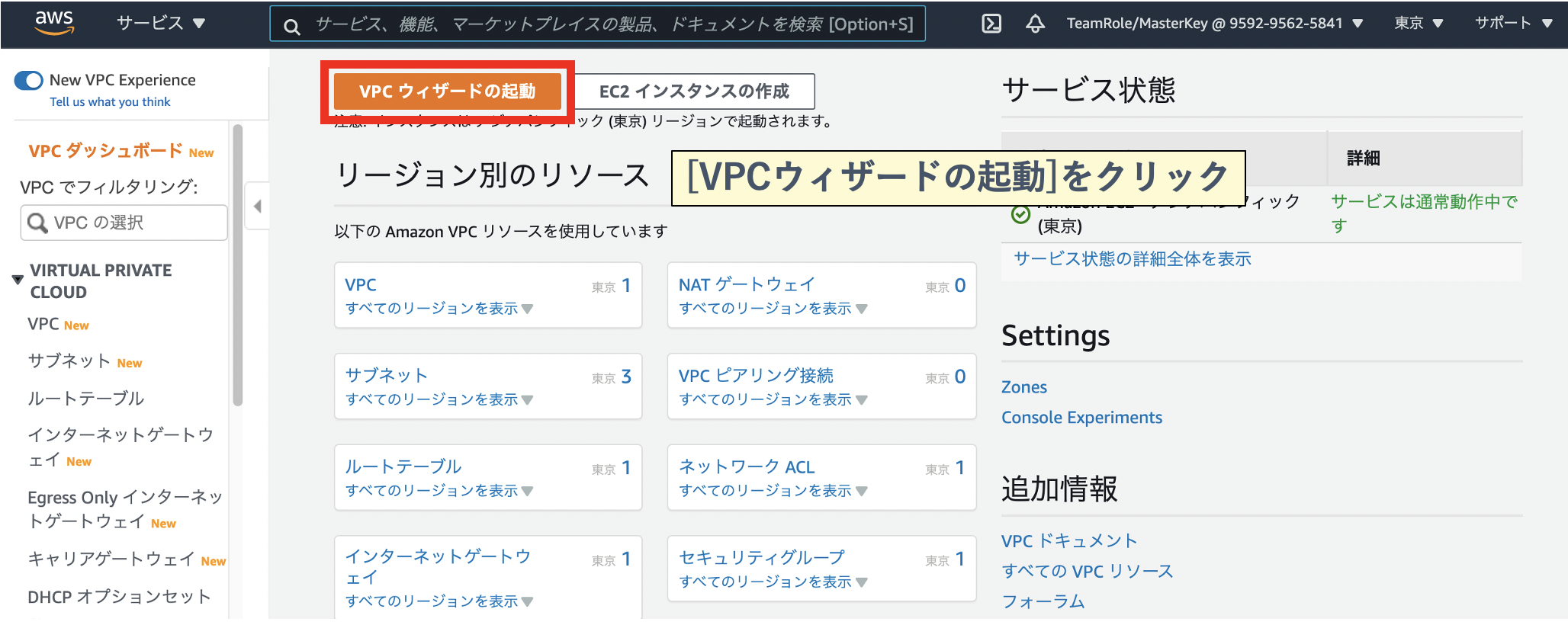Click Tell us what you think link
1568x625 pixels.
pyautogui.click(x=110, y=102)
